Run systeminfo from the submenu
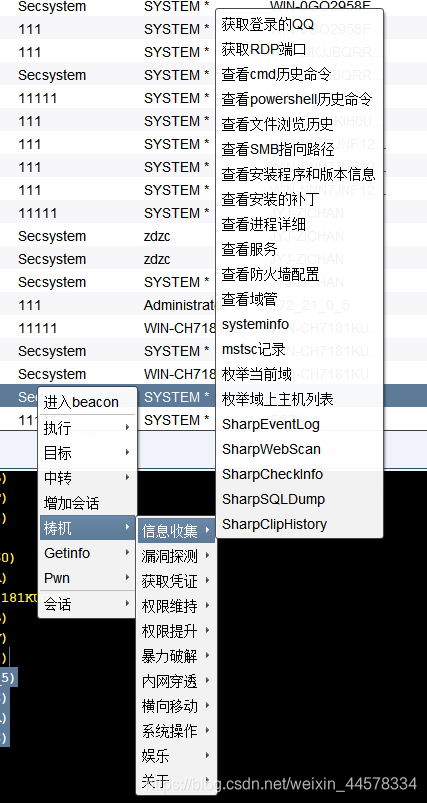Screen dimensions: 427x803 pos(300,324)
